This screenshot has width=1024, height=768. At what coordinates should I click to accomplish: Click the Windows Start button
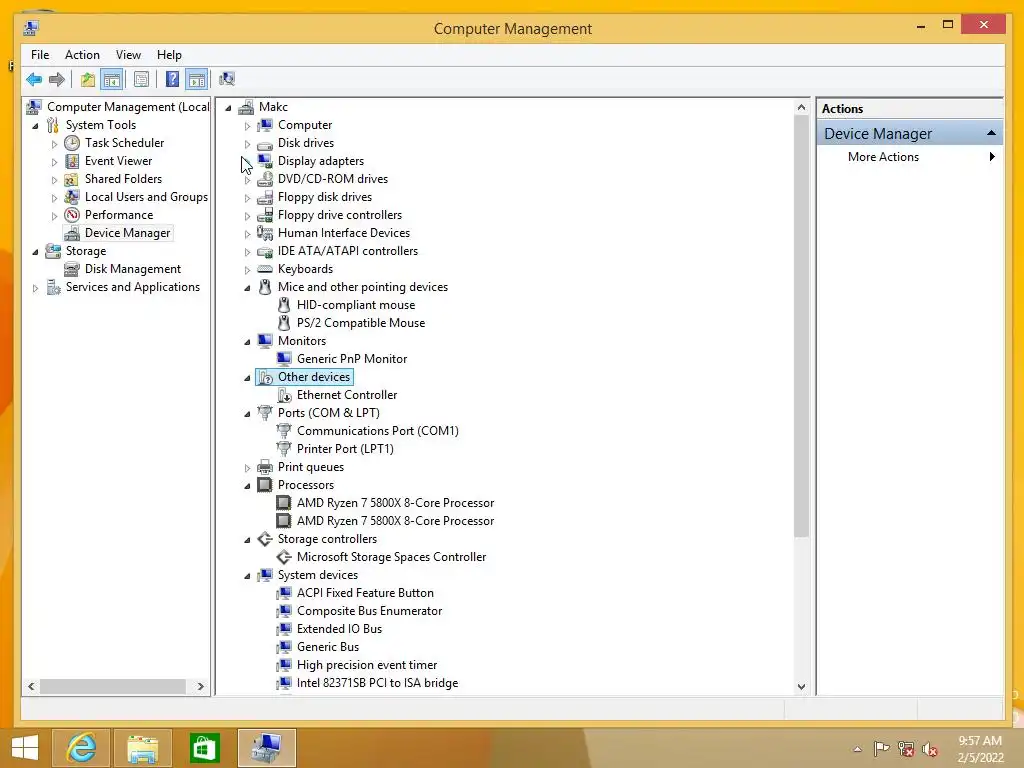25,748
